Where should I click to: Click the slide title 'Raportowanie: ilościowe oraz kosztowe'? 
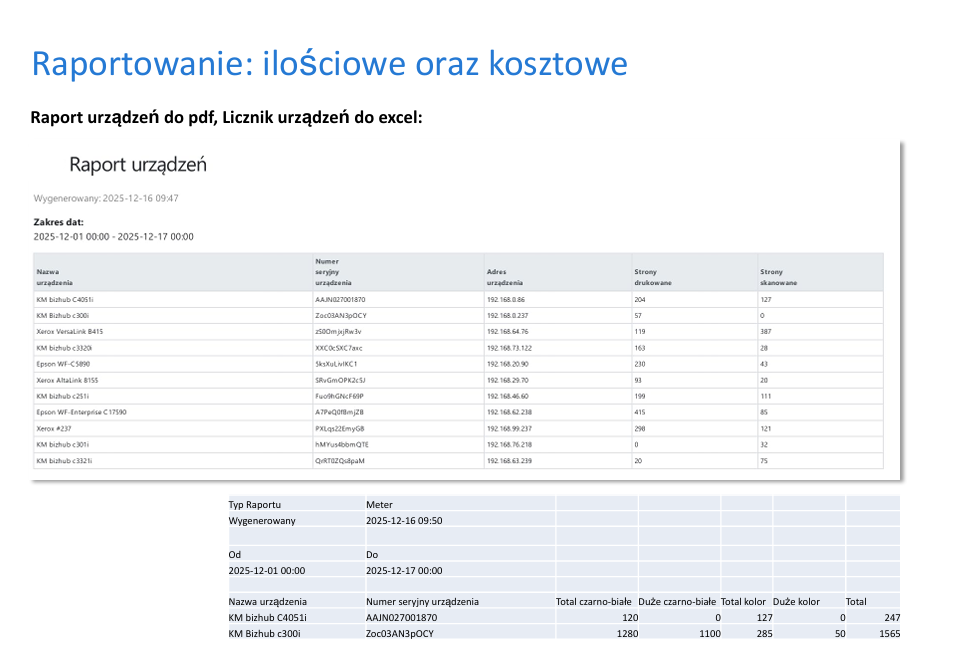tap(329, 64)
